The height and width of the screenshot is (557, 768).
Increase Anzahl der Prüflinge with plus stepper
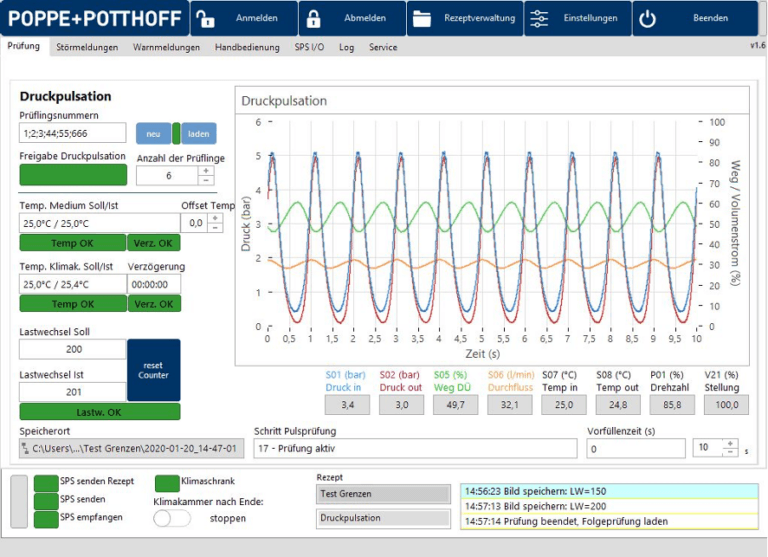point(206,170)
